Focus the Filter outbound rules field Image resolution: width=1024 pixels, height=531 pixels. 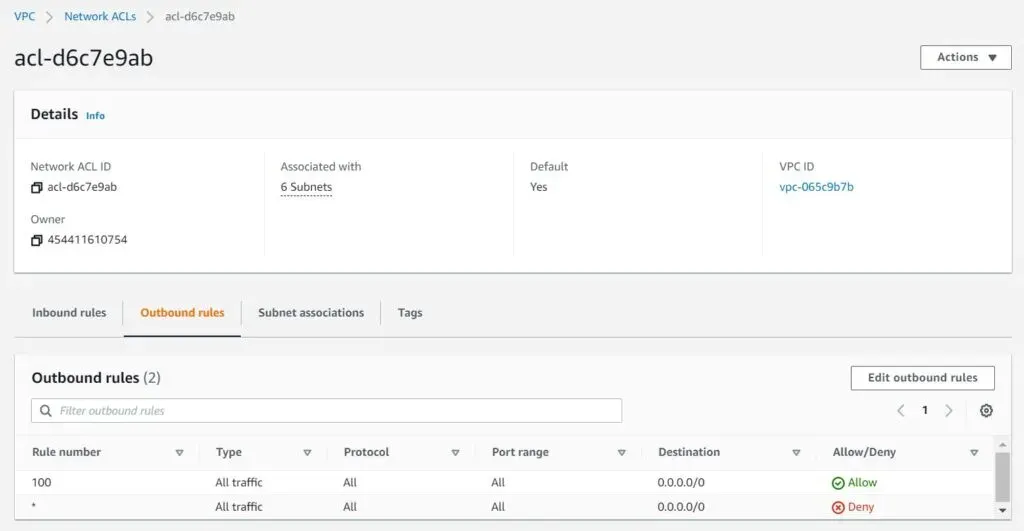[x=327, y=410]
